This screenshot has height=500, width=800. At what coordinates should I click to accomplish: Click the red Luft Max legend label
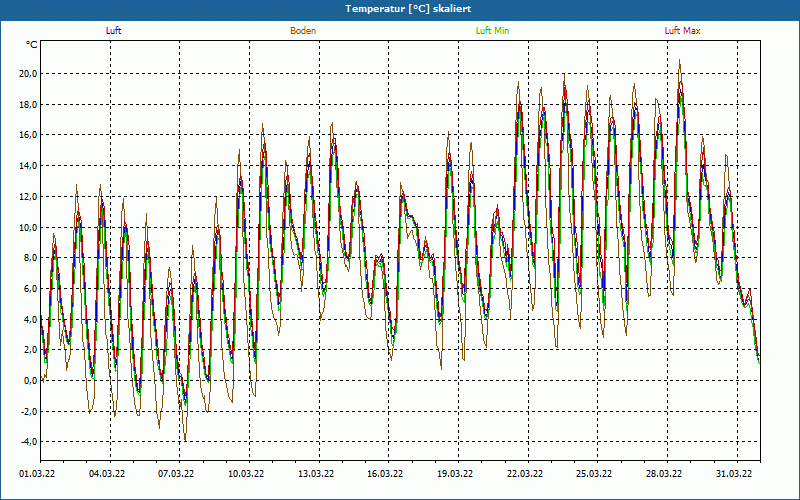click(682, 31)
